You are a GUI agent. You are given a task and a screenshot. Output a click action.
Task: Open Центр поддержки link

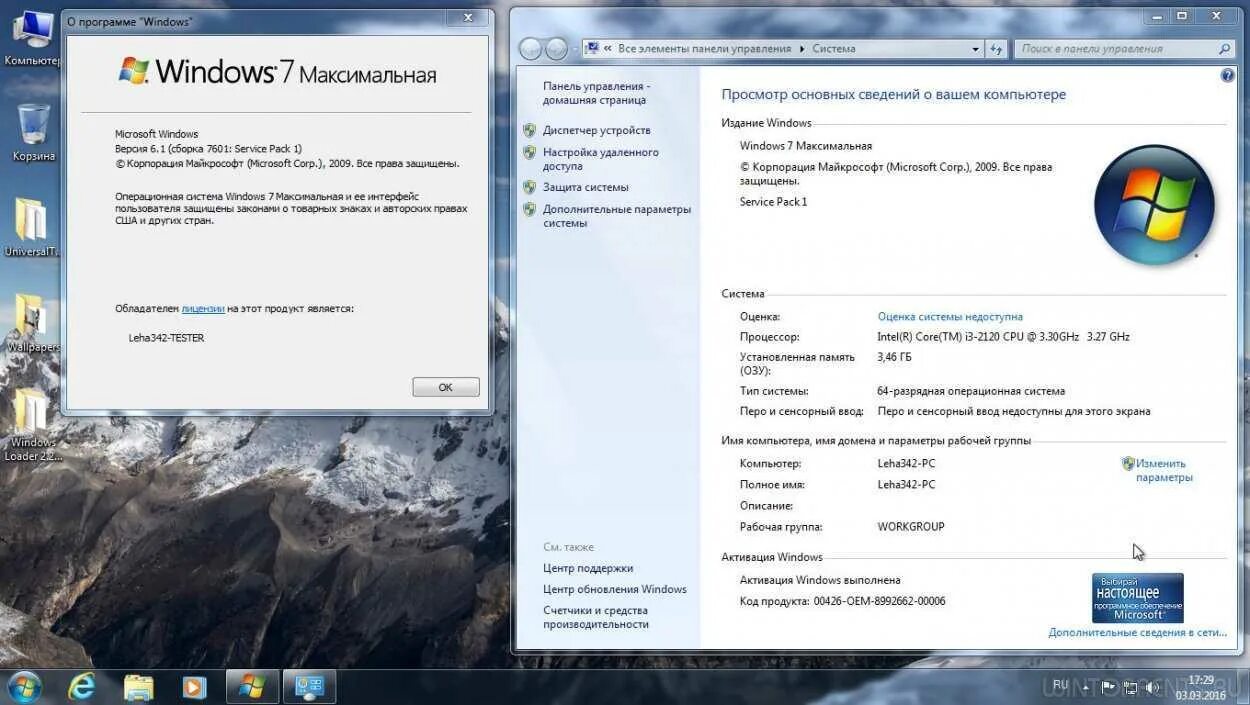(x=588, y=568)
